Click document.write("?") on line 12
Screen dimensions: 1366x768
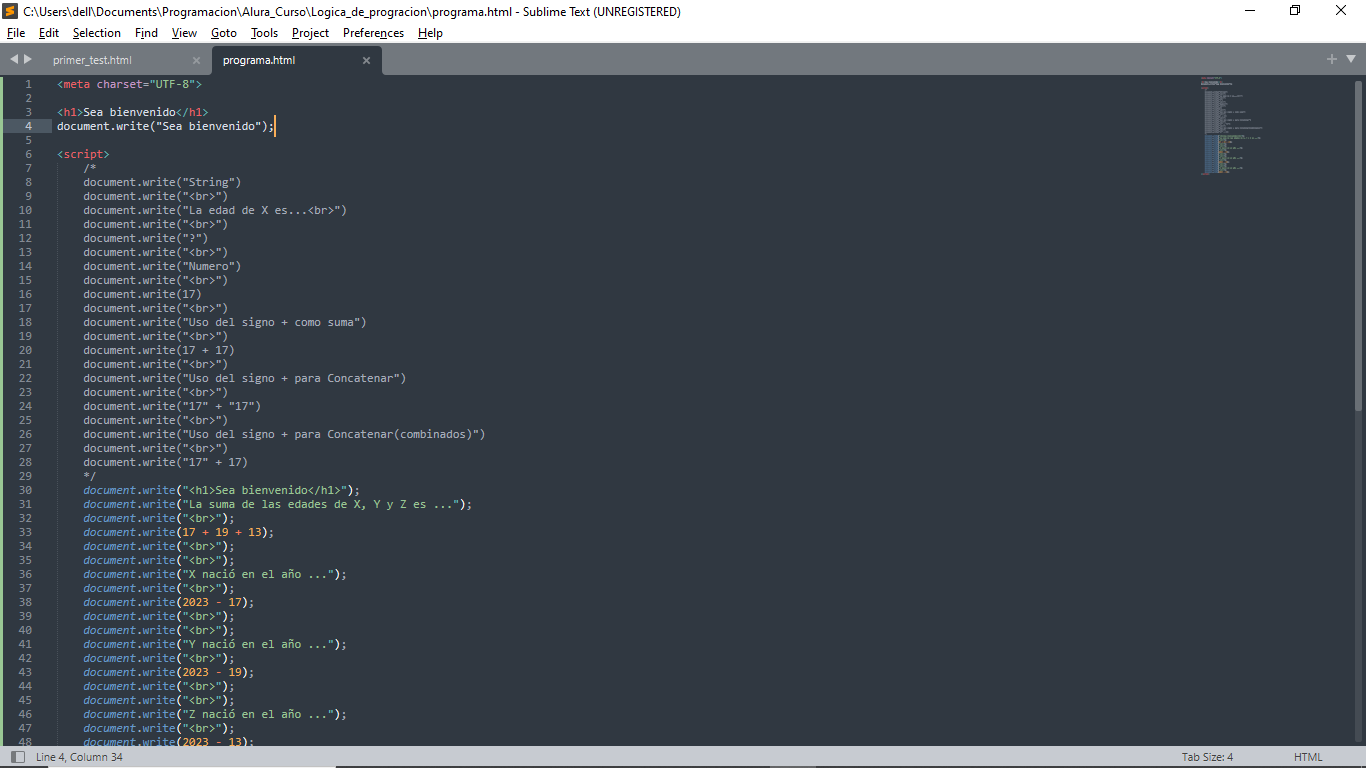[x=146, y=238]
